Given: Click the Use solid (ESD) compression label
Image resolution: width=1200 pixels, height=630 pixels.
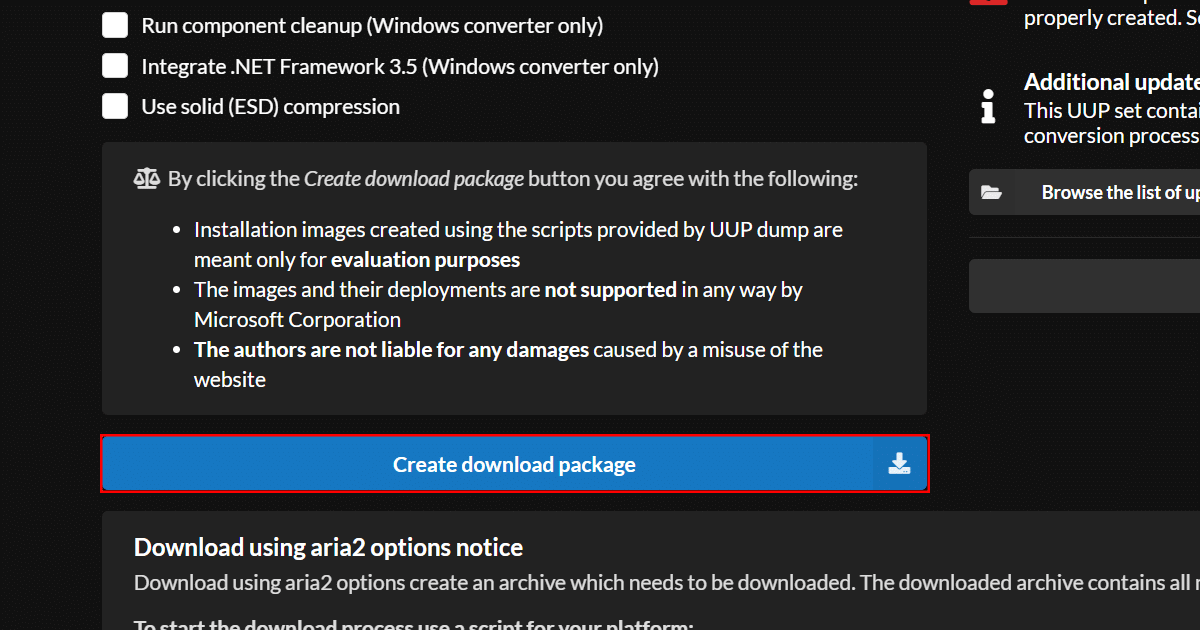Looking at the screenshot, I should (x=270, y=107).
